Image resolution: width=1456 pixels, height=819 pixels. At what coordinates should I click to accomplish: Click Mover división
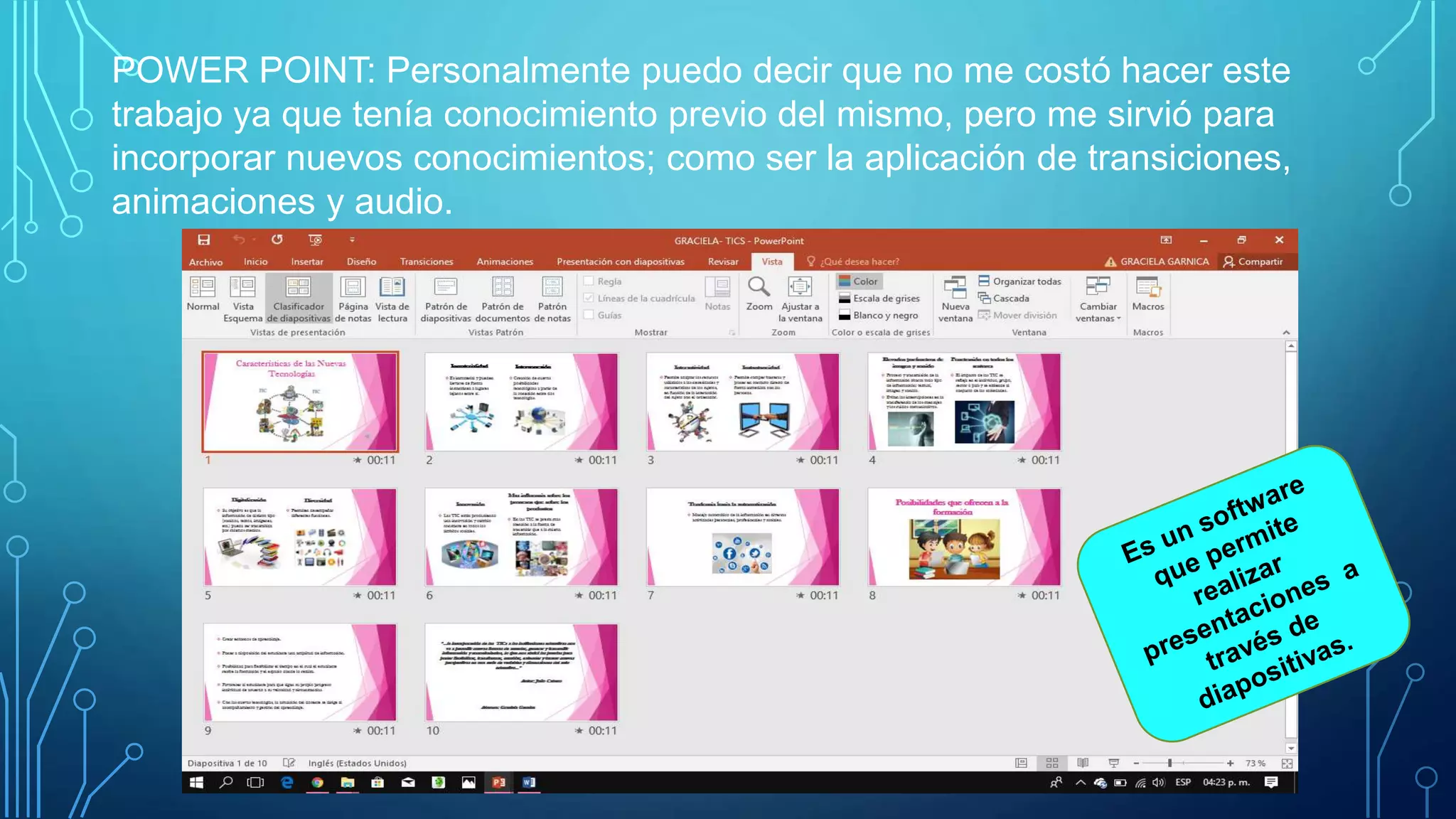point(1017,315)
